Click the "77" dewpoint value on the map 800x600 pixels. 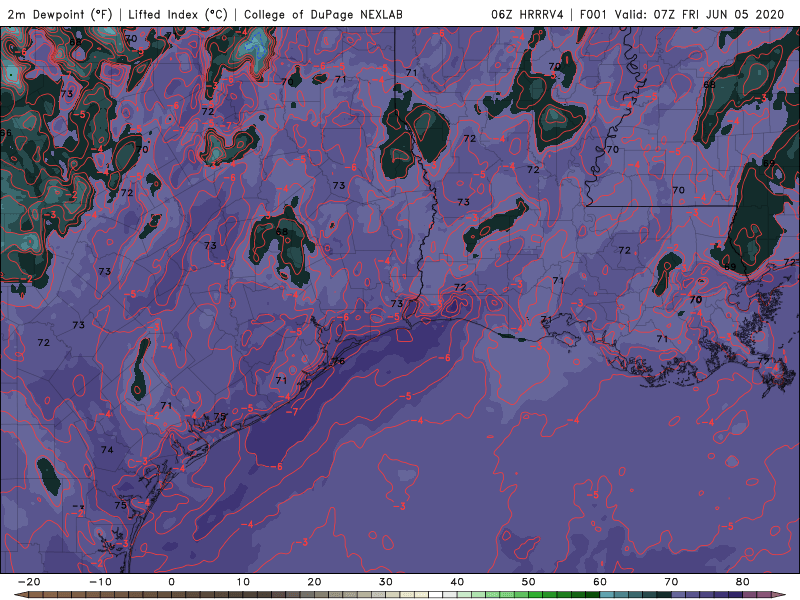[763, 361]
